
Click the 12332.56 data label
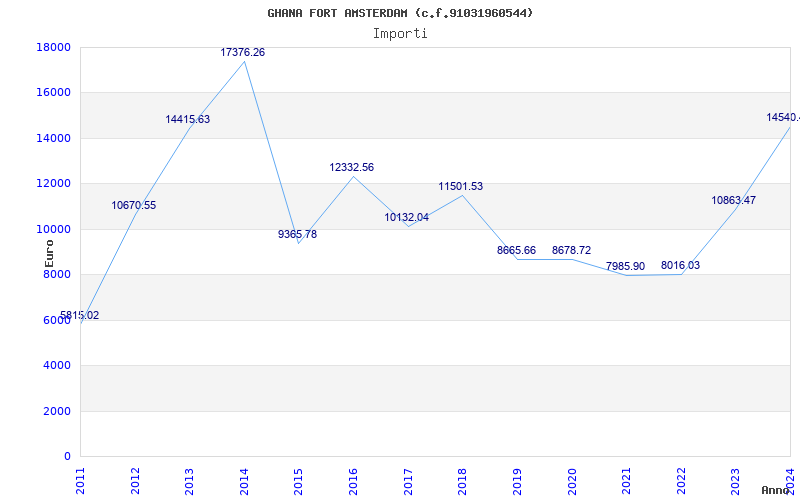tap(352, 167)
